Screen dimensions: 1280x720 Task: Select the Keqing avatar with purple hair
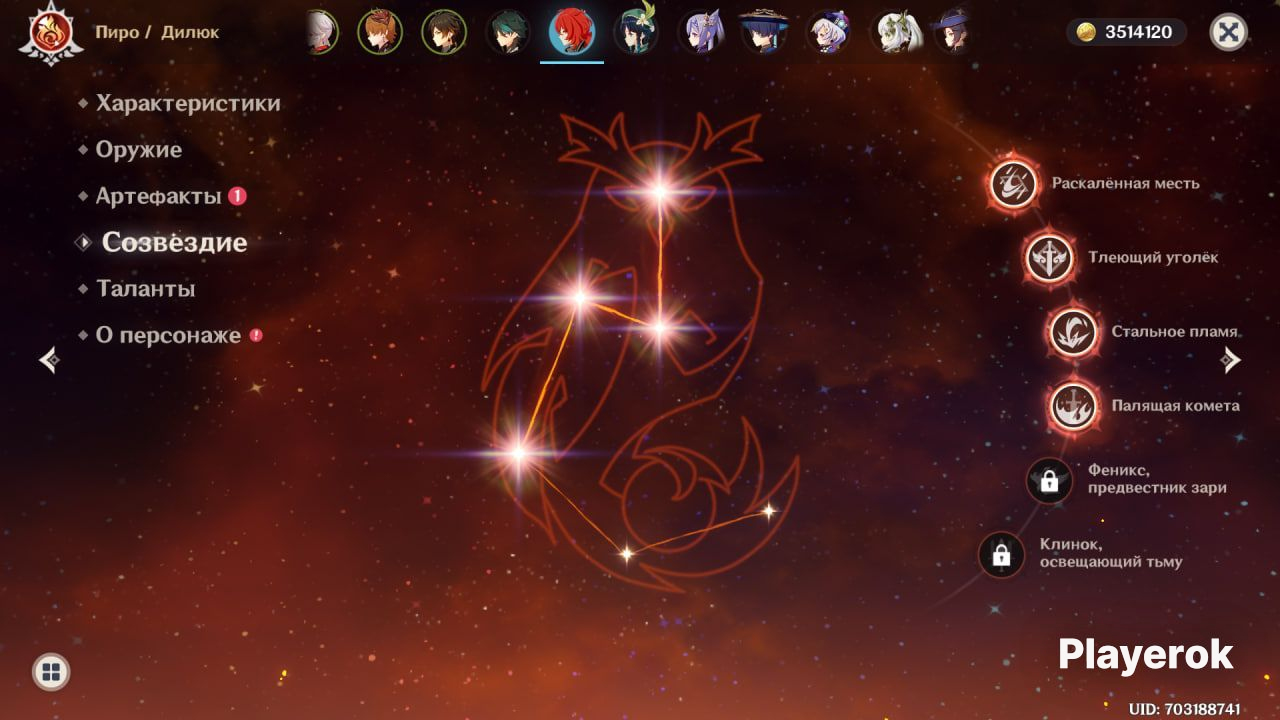pyautogui.click(x=700, y=32)
